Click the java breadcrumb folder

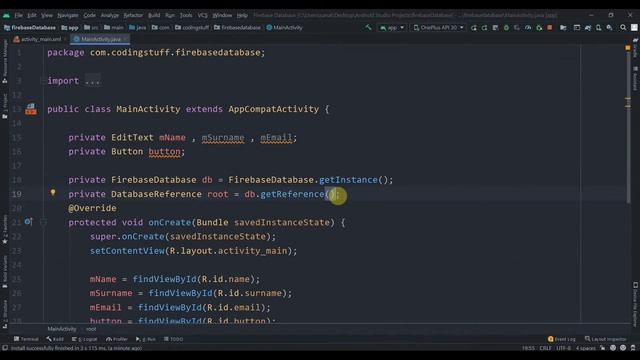138,28
